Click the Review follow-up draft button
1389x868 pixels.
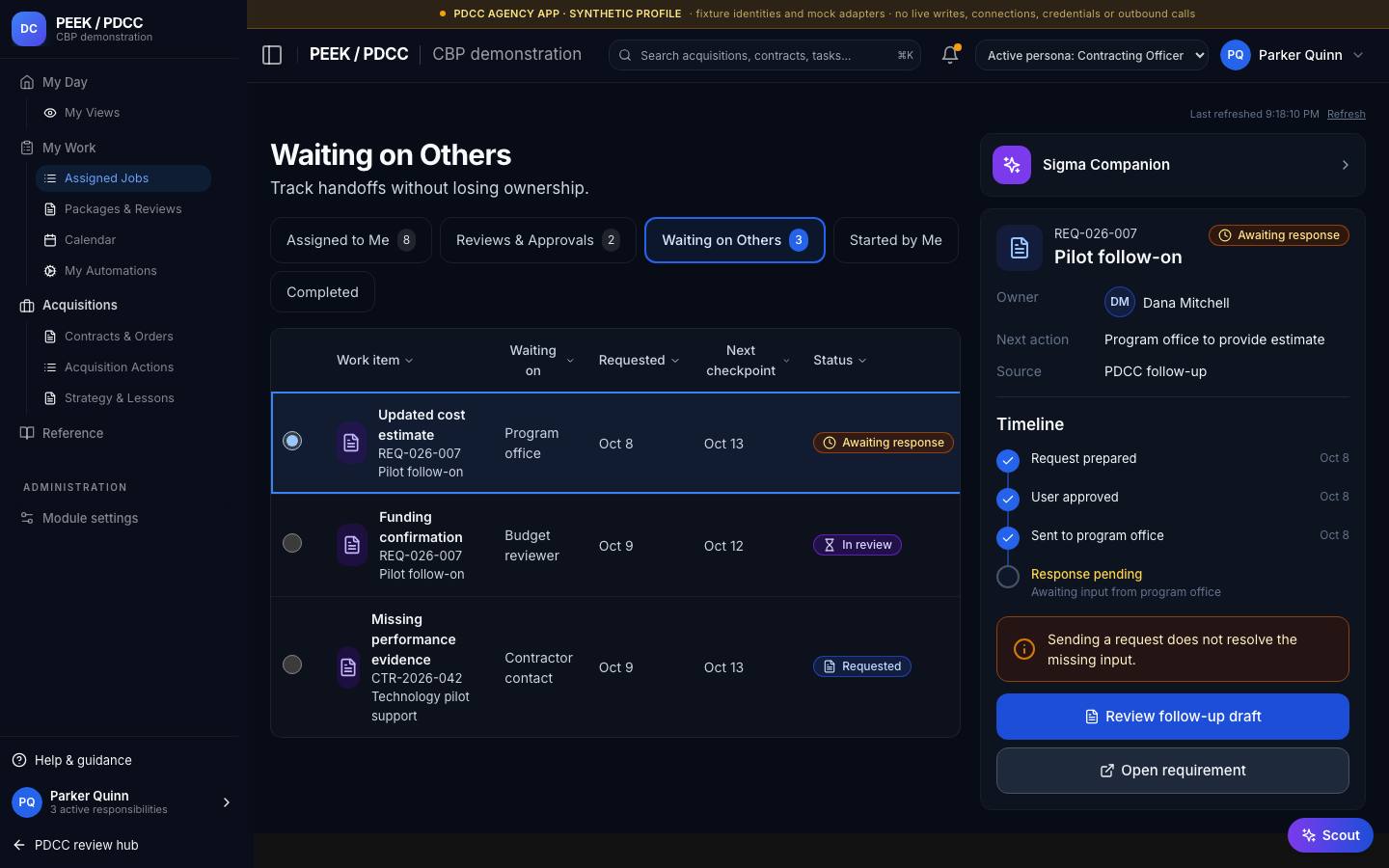[x=1173, y=717]
